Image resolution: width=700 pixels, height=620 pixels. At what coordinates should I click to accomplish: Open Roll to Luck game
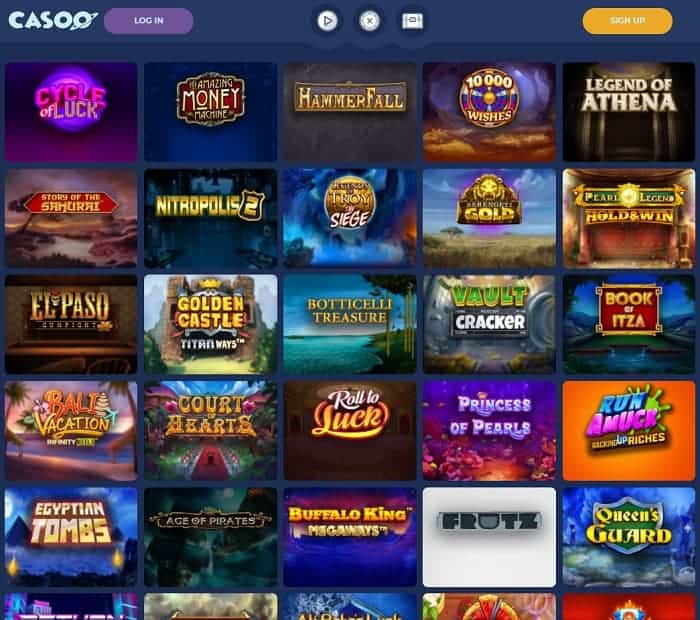[x=350, y=431]
